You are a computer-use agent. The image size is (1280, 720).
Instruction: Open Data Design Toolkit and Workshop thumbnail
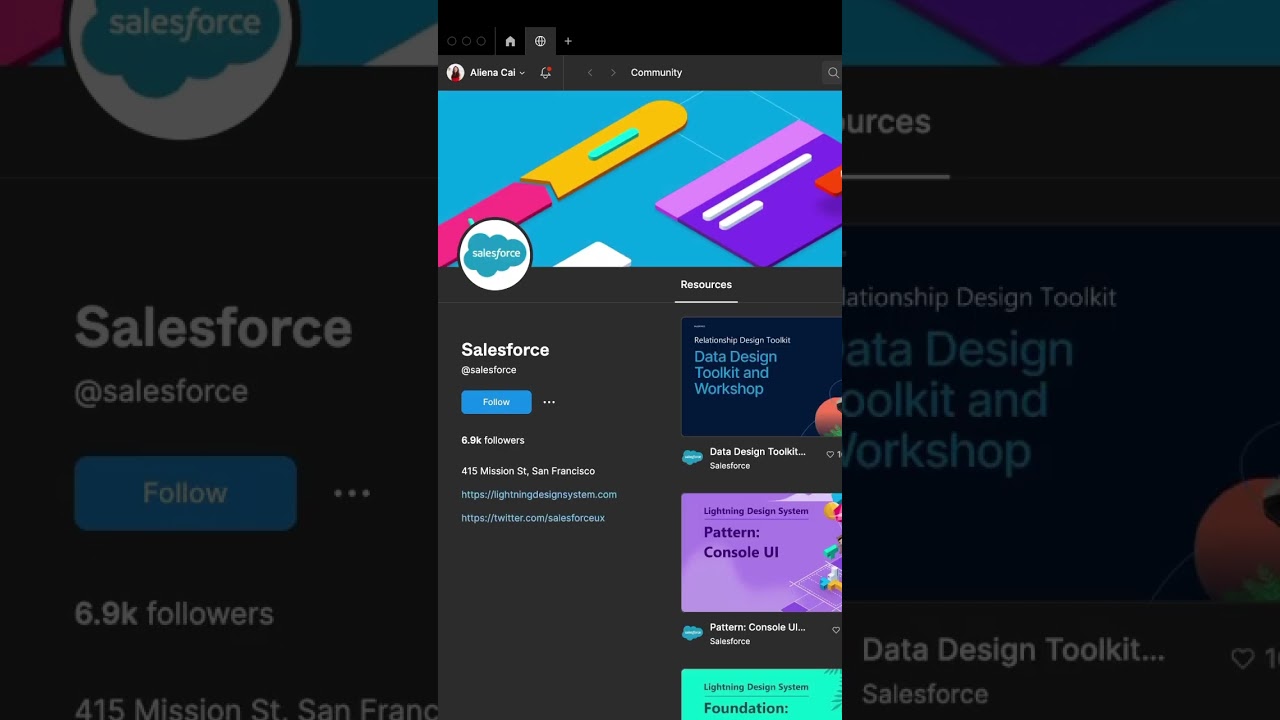(x=761, y=377)
